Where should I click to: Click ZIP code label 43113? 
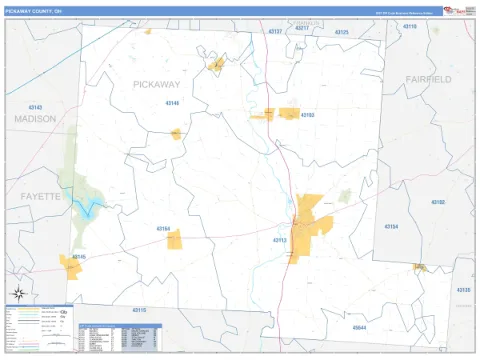pyautogui.click(x=280, y=240)
